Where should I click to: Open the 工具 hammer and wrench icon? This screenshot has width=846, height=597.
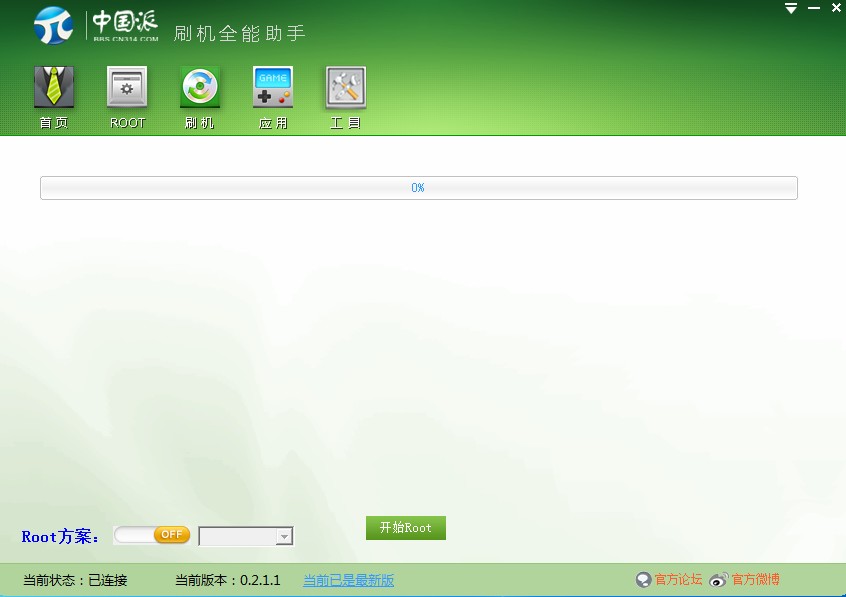pos(346,87)
